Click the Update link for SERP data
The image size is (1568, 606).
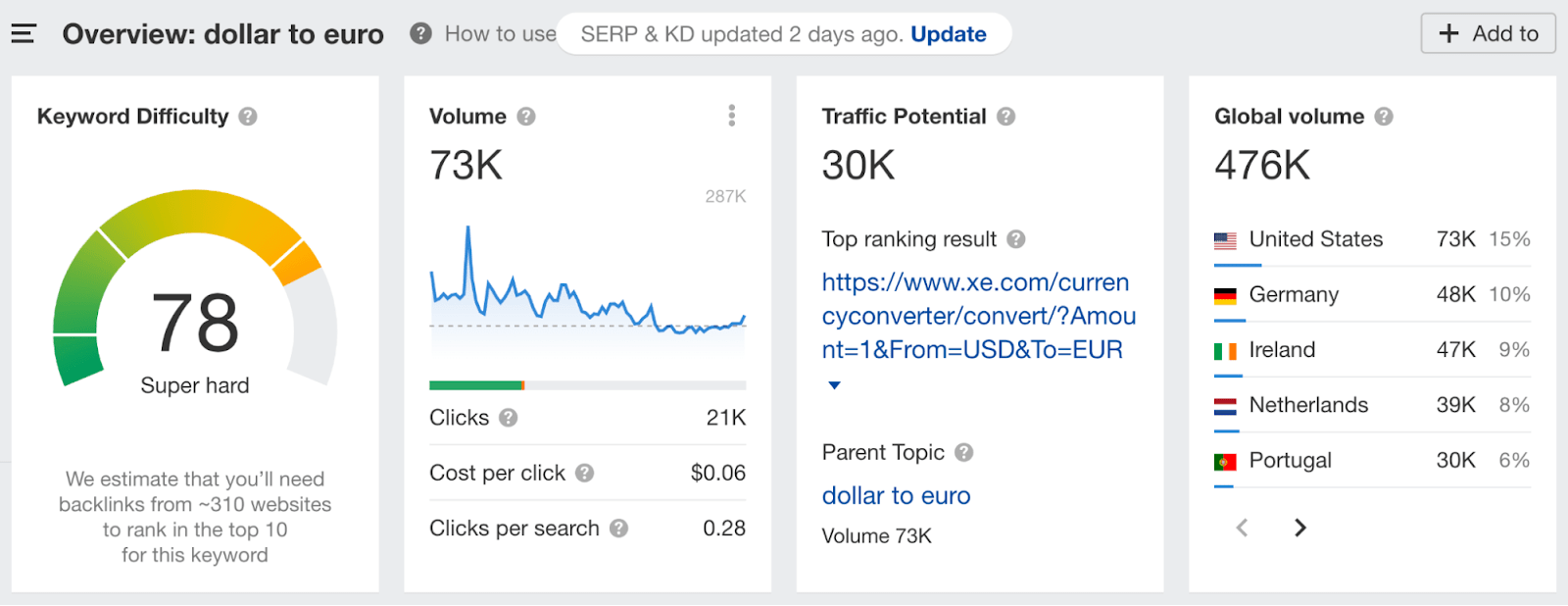point(948,33)
